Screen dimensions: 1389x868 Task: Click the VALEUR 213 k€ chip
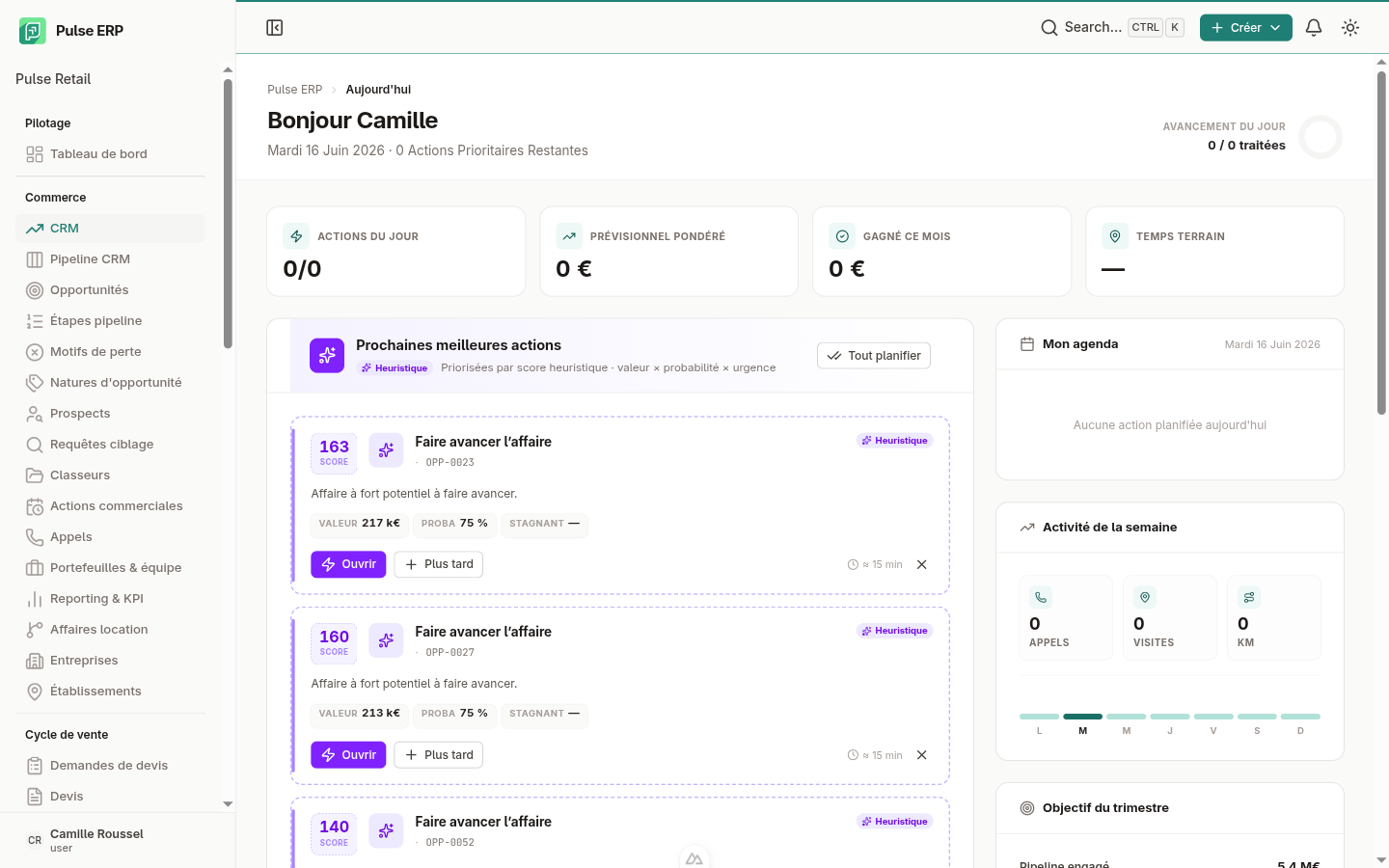pyautogui.click(x=359, y=714)
